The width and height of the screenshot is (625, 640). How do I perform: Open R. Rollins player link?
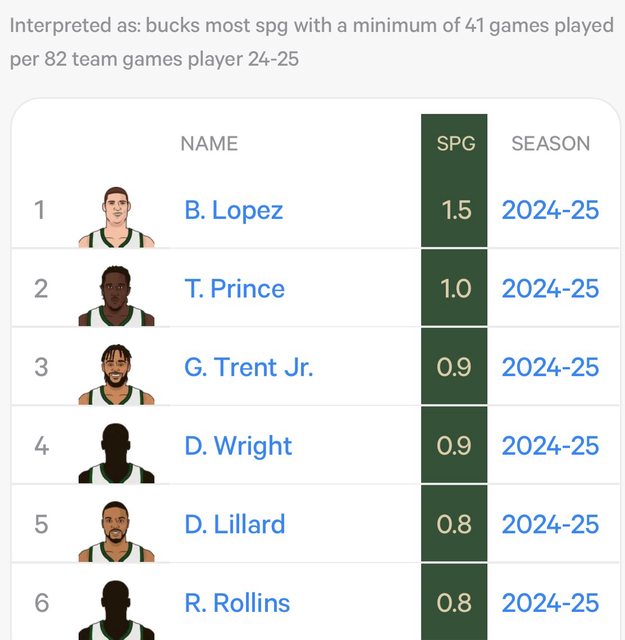237,603
